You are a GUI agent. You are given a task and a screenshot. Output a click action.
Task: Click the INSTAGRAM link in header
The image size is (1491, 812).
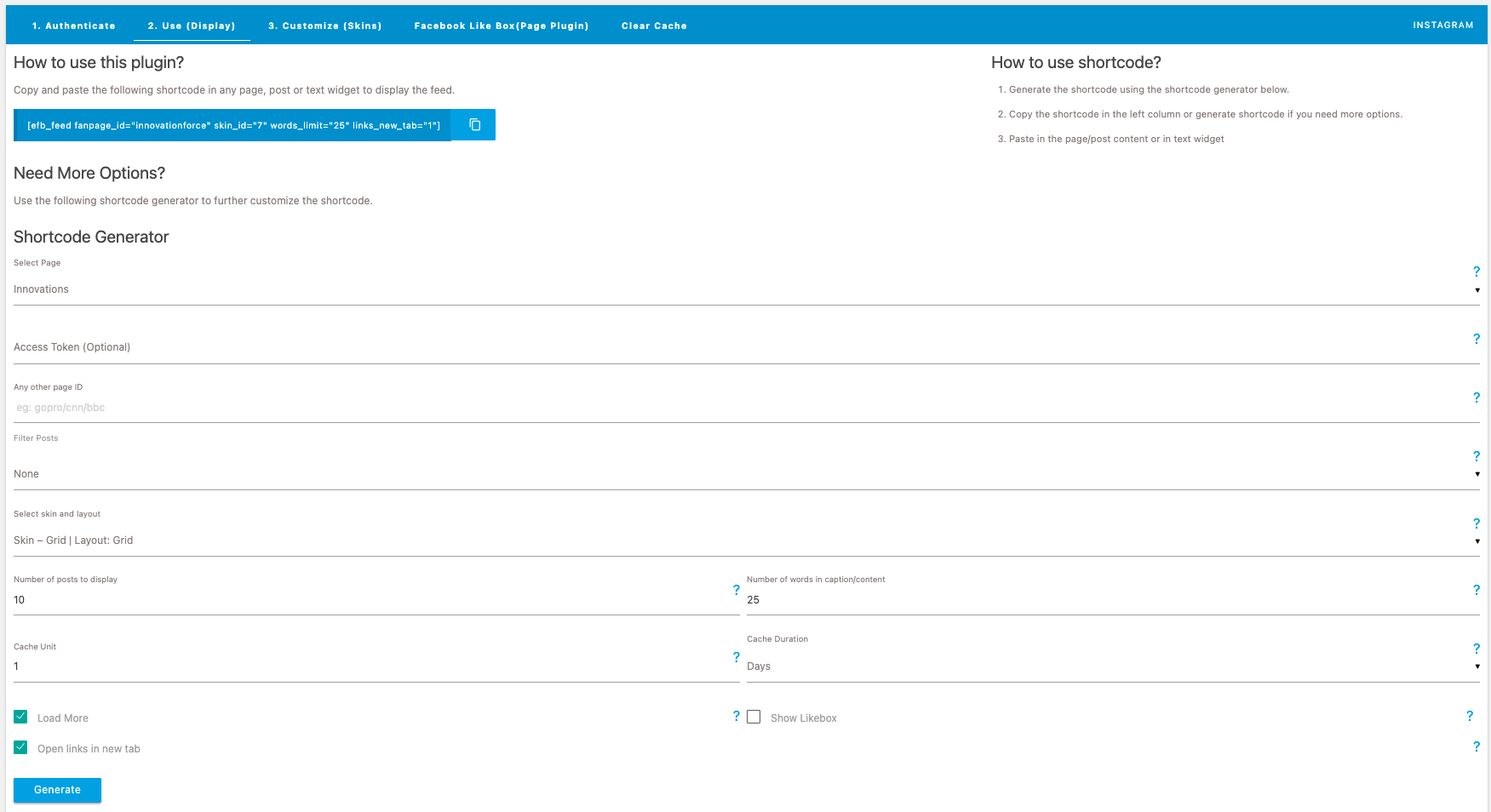click(1442, 25)
